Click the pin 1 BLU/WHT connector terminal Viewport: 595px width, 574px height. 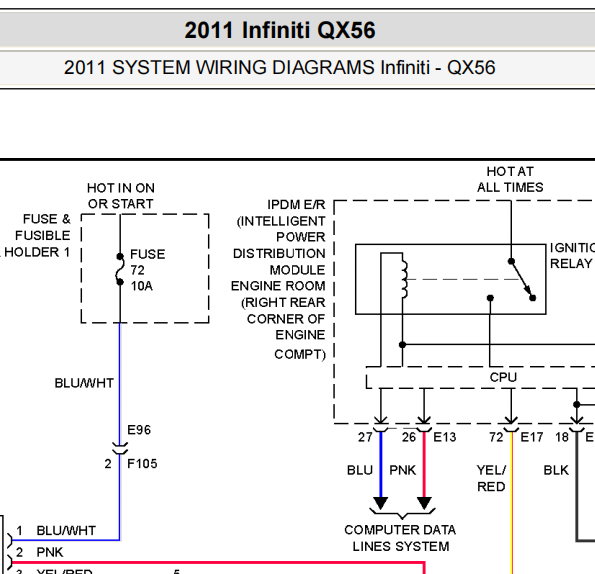(x=9, y=539)
